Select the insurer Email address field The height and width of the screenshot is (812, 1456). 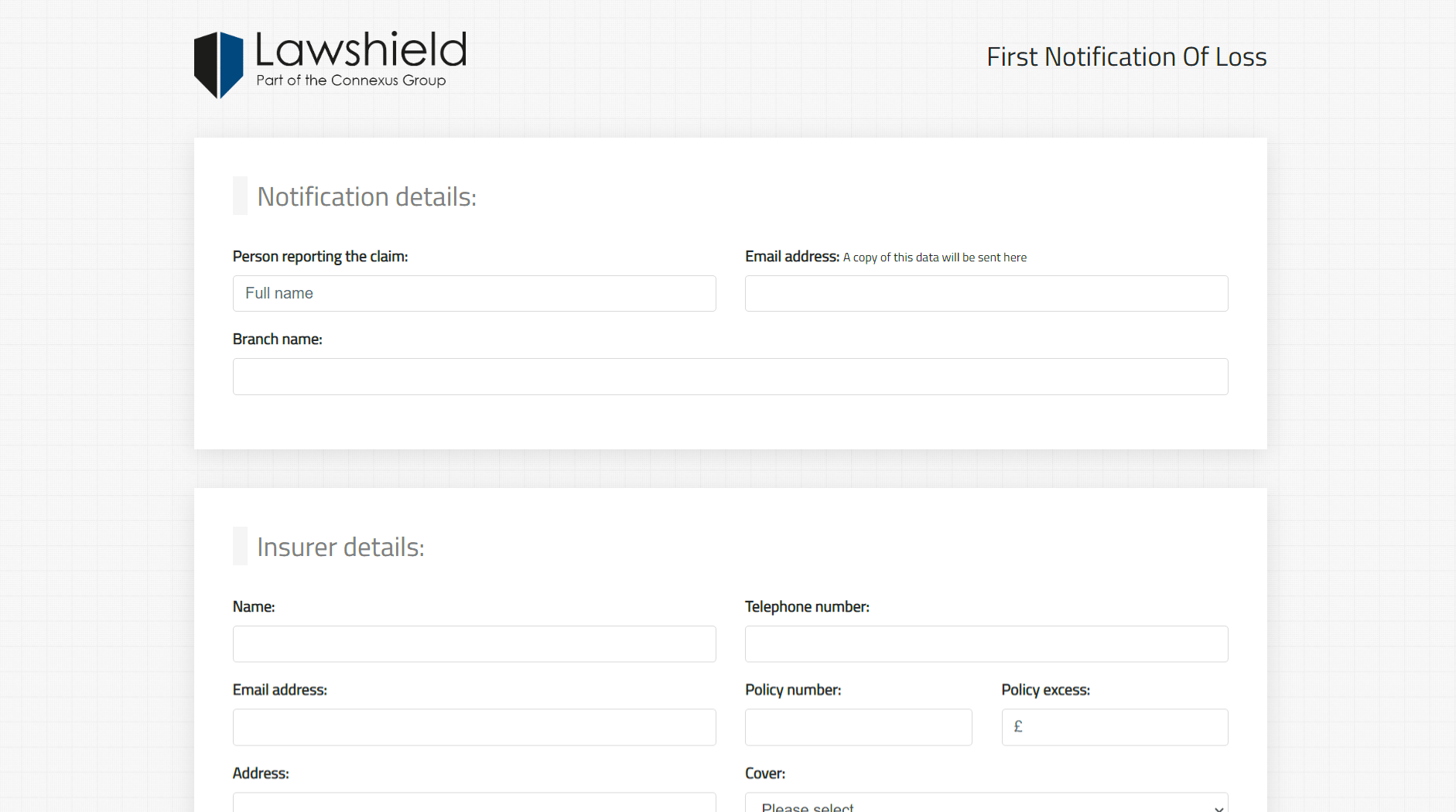pos(474,727)
